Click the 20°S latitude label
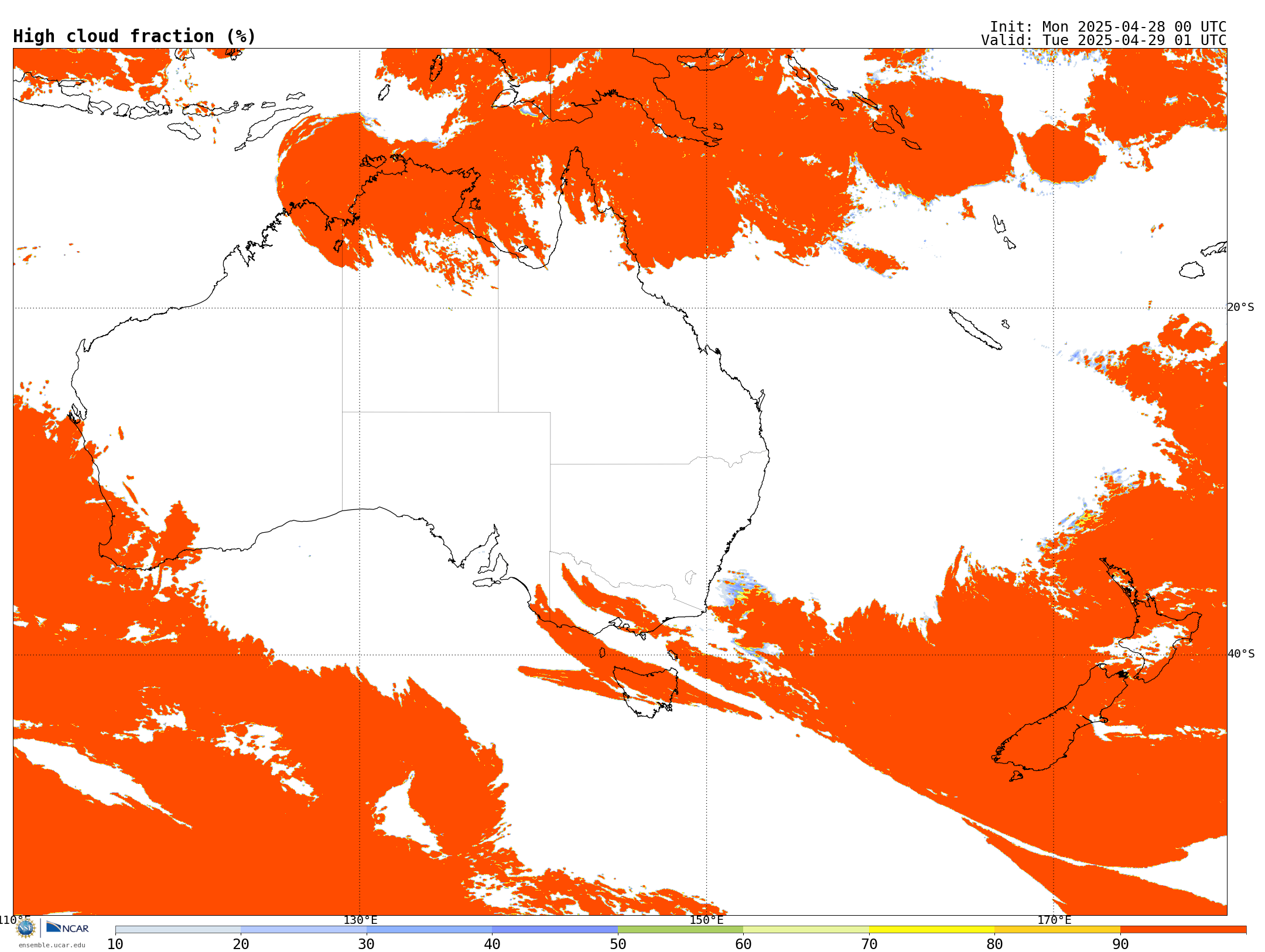 coord(1241,307)
